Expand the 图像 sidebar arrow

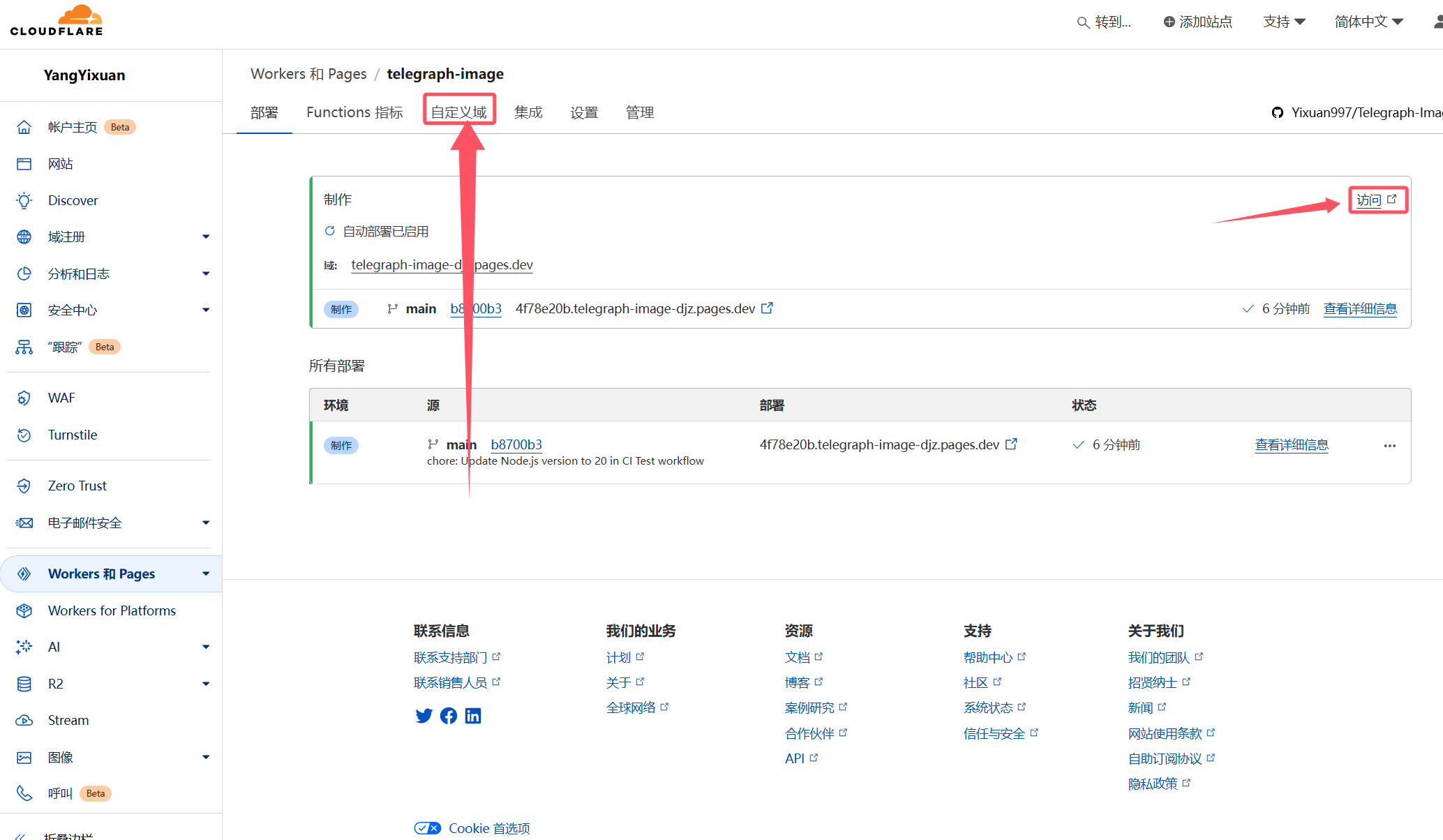point(206,757)
